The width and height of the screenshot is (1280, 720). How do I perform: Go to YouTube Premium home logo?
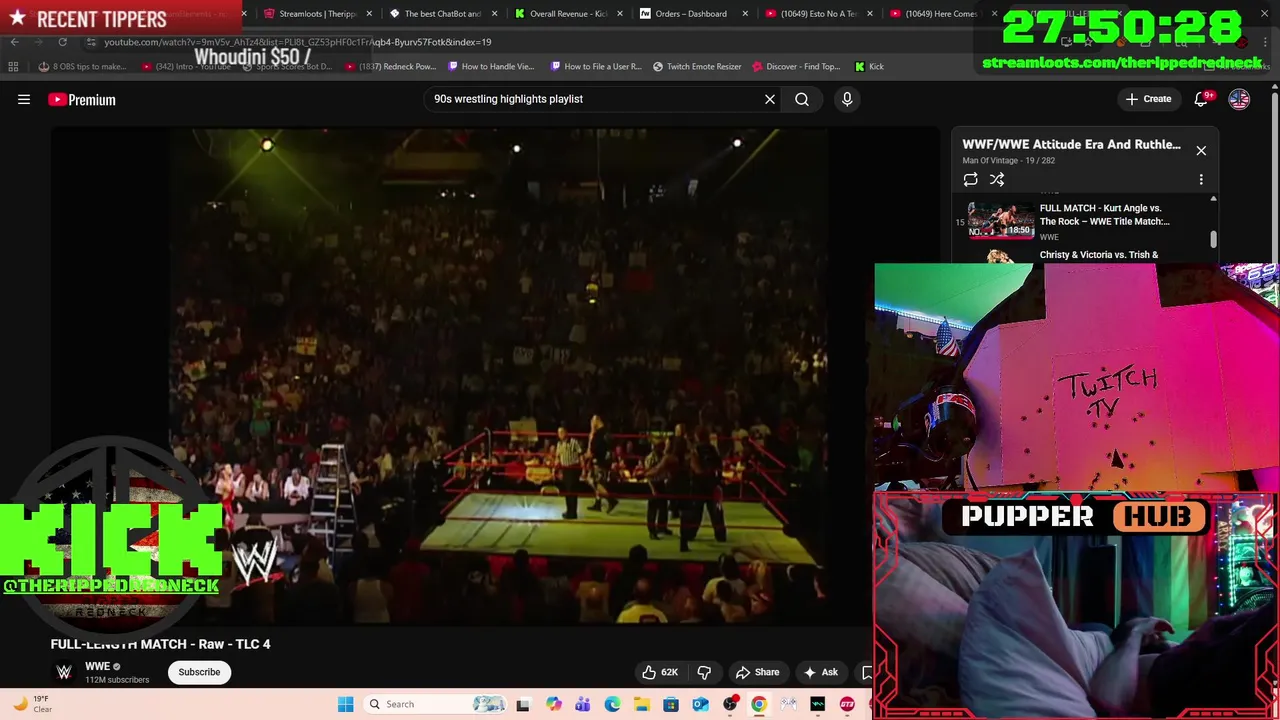(x=82, y=99)
